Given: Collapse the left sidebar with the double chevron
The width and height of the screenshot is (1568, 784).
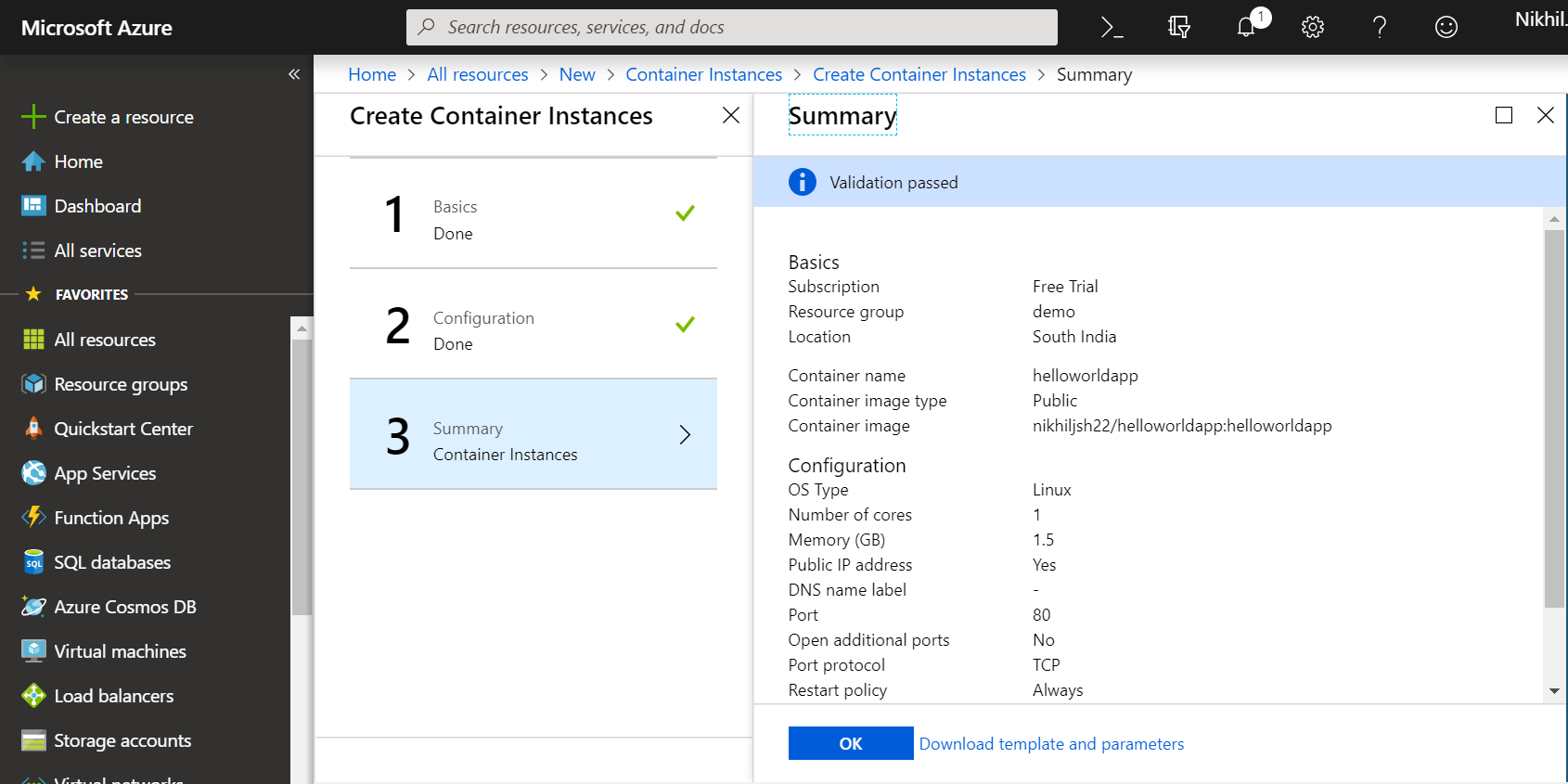Looking at the screenshot, I should click(x=294, y=74).
